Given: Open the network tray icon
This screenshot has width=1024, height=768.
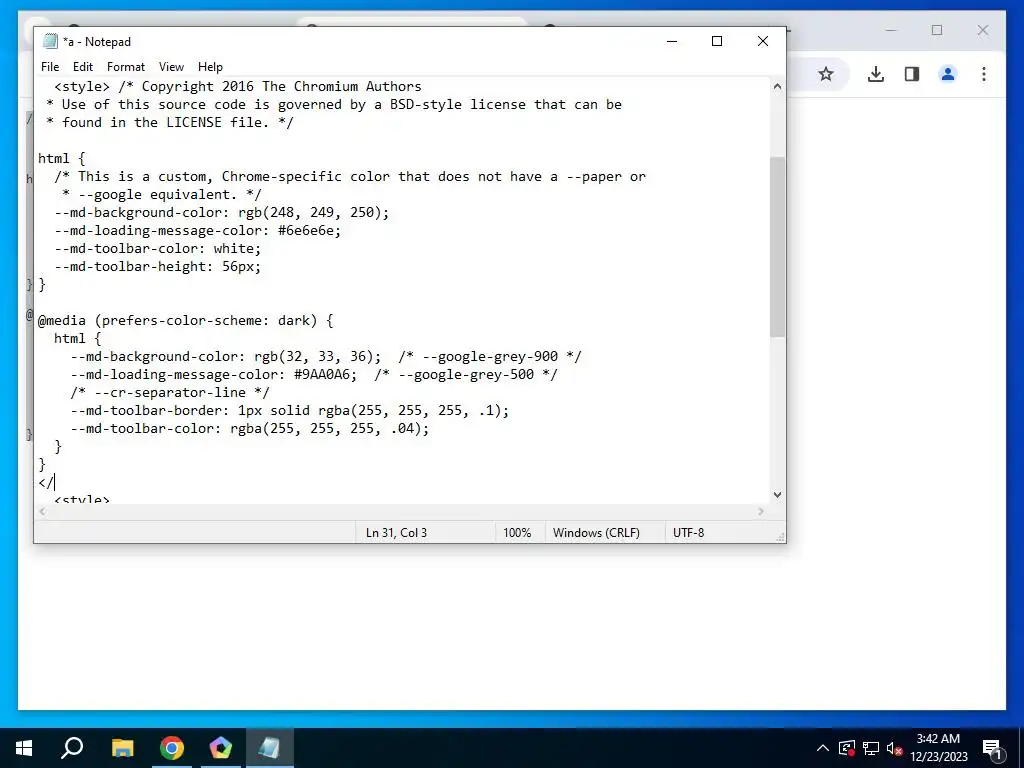Looking at the screenshot, I should pyautogui.click(x=871, y=748).
